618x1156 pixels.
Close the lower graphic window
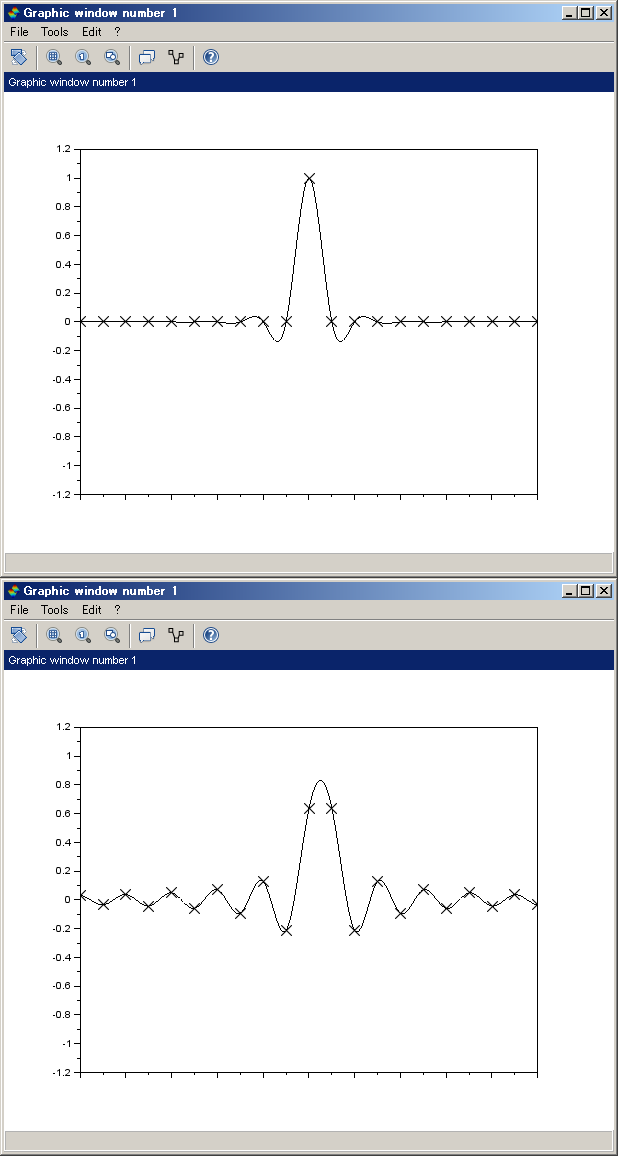point(604,591)
